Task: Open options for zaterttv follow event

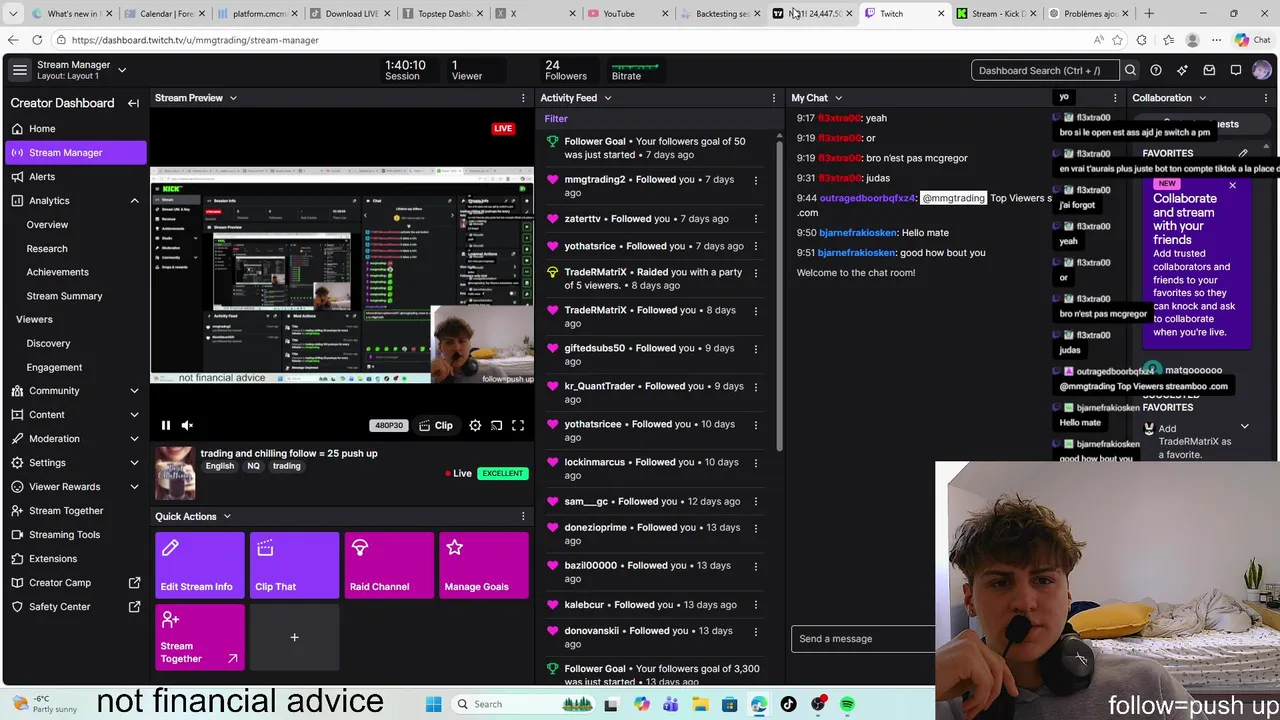Action: (x=755, y=219)
